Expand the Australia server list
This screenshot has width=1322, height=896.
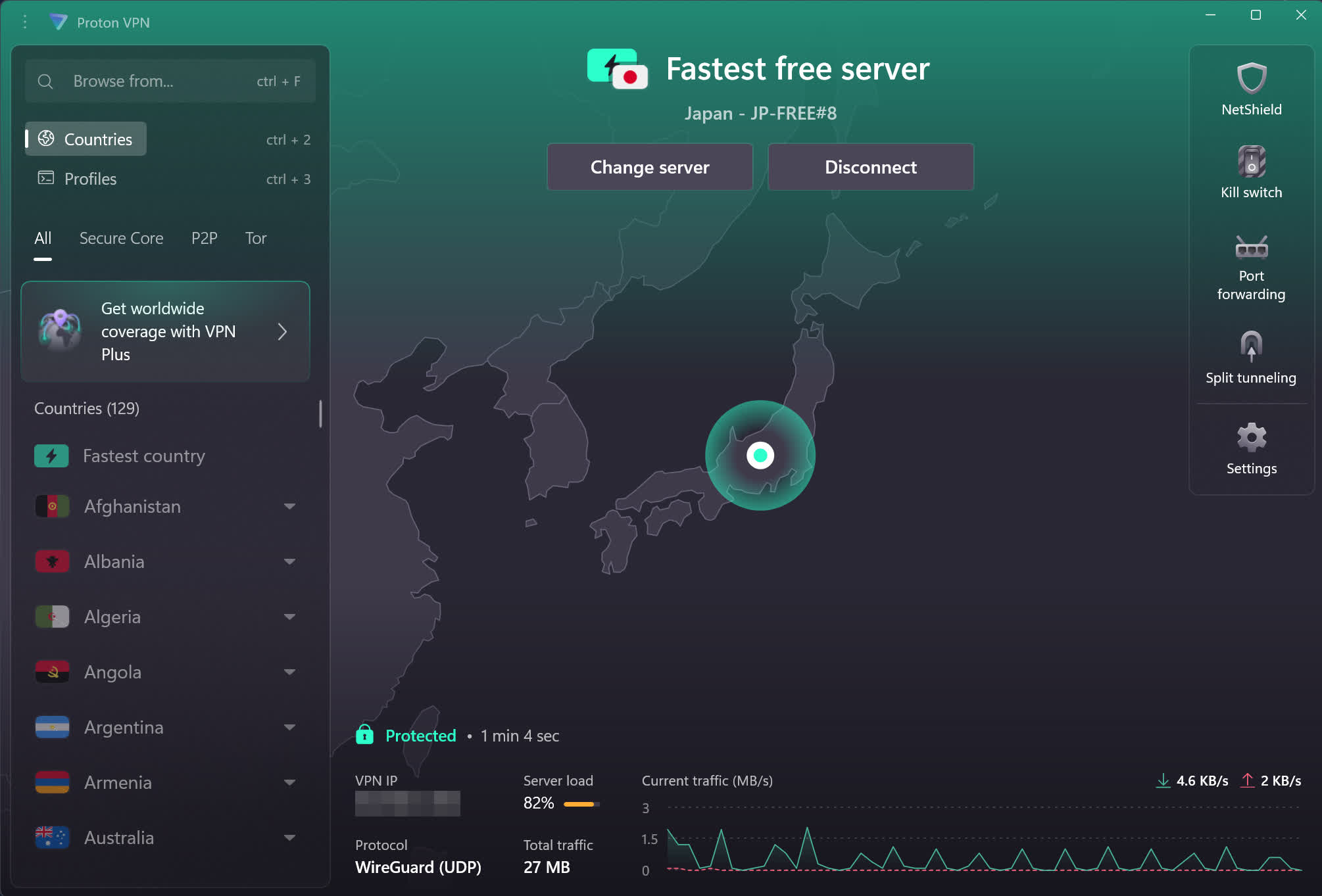(x=289, y=837)
